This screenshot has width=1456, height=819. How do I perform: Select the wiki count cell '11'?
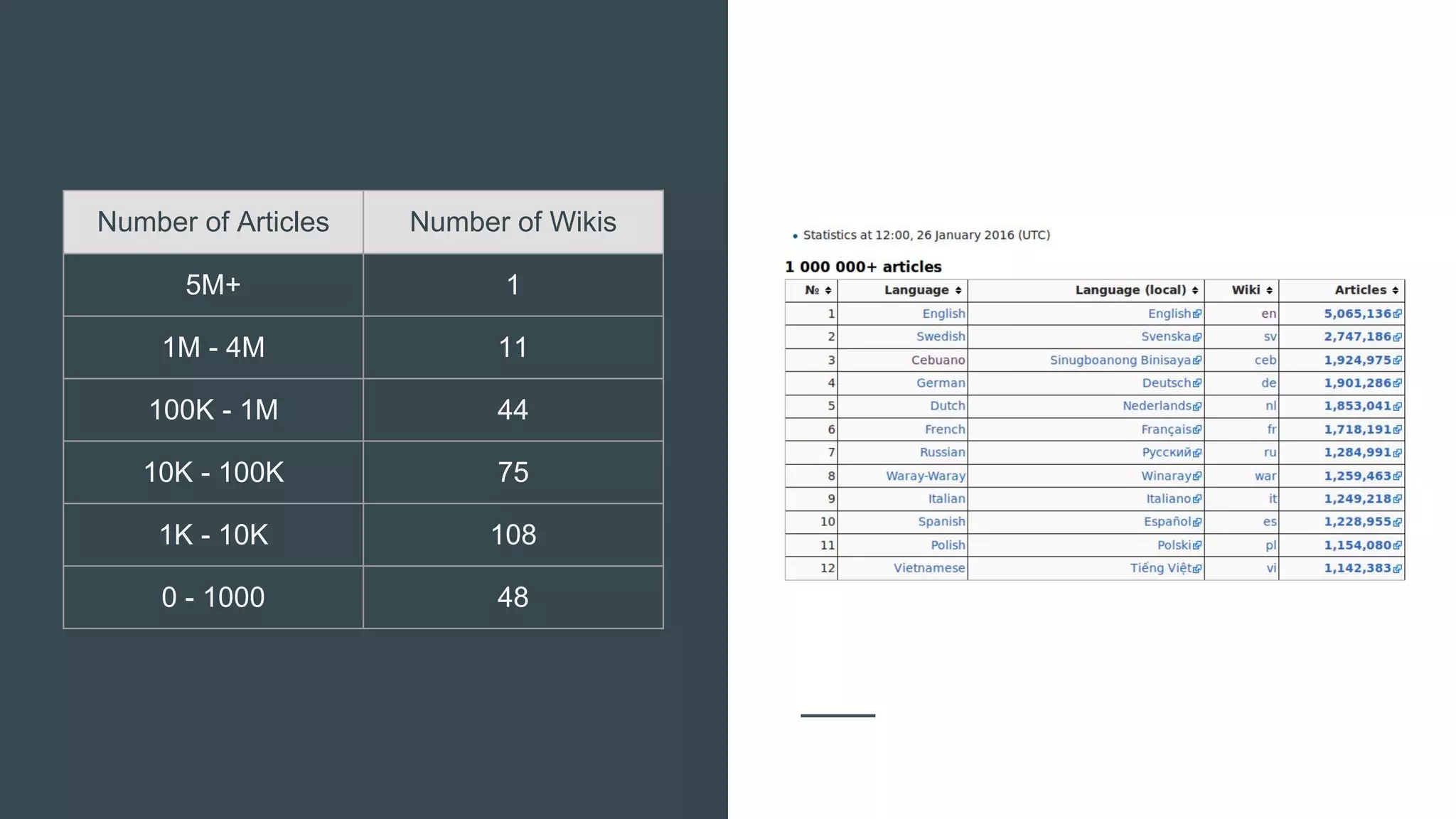pos(513,348)
